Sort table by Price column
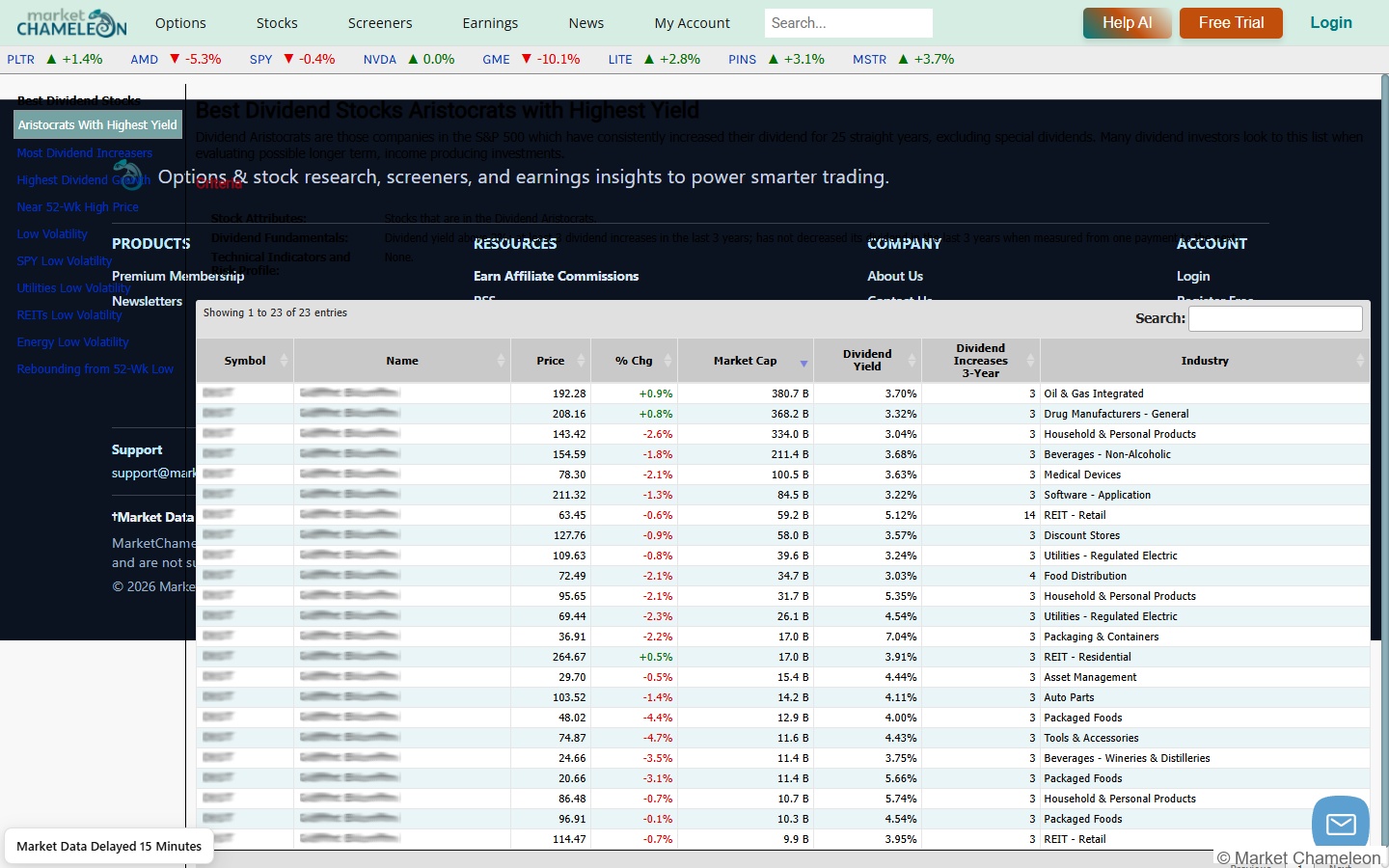Image resolution: width=1389 pixels, height=868 pixels. [x=551, y=361]
